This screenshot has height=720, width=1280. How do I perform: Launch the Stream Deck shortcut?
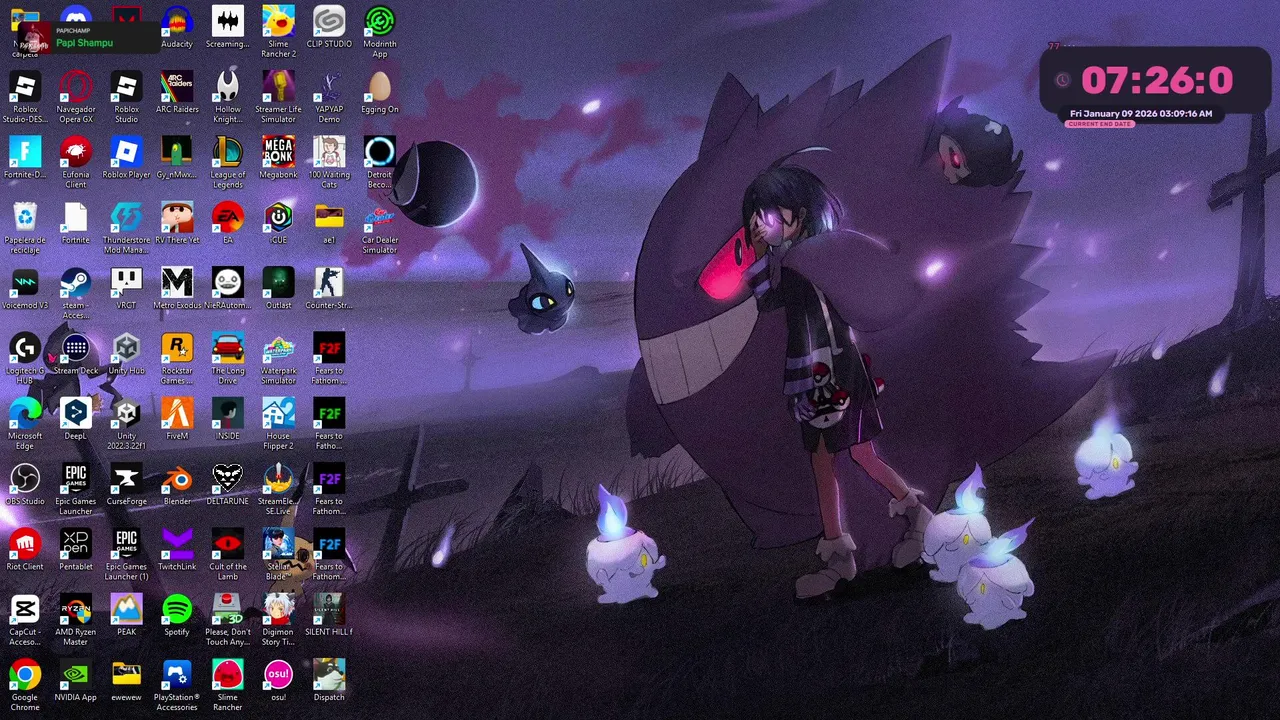76,348
